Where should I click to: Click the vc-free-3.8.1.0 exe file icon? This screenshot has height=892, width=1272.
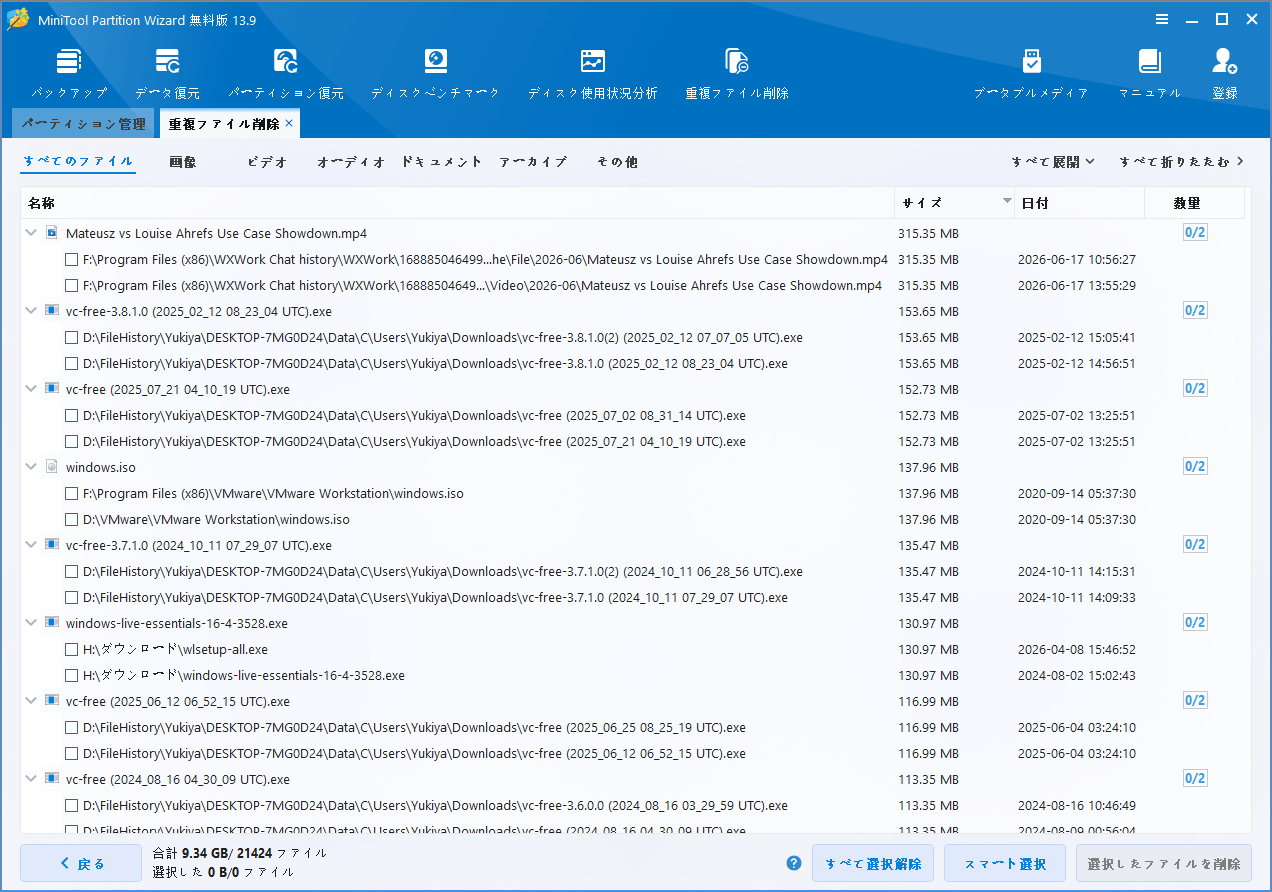(x=52, y=311)
